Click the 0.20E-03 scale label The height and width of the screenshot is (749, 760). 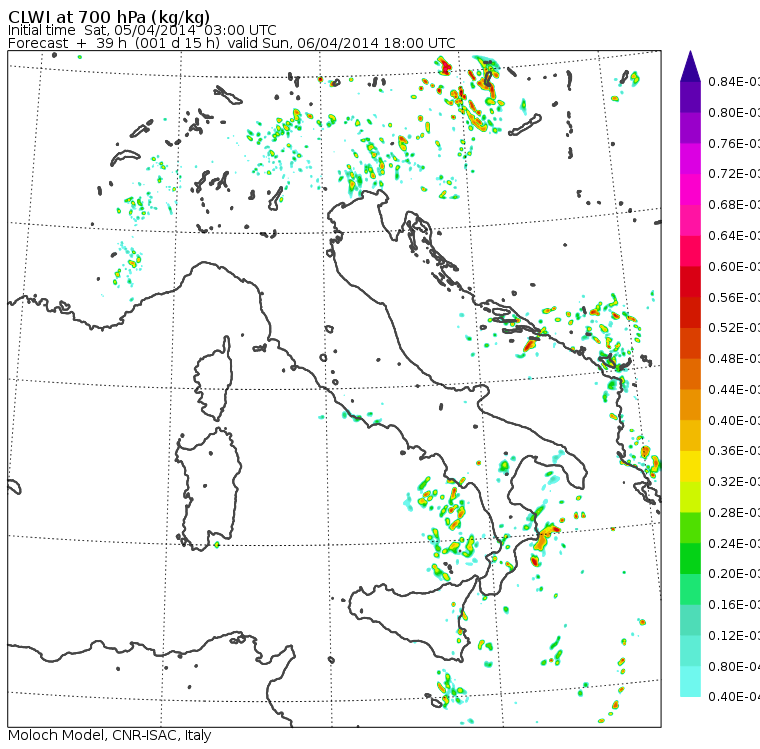pyautogui.click(x=734, y=574)
